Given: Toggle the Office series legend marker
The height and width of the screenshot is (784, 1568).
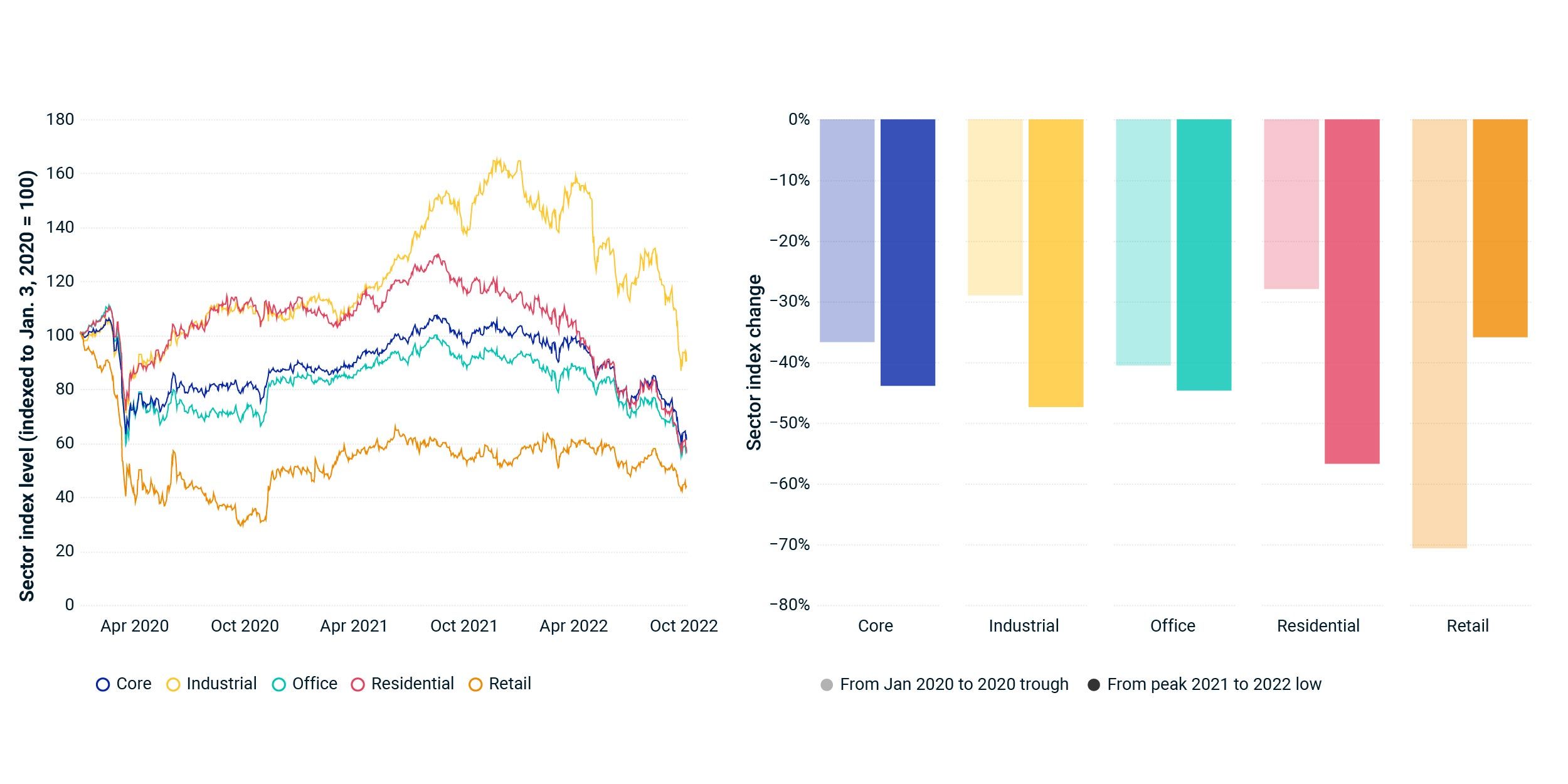Looking at the screenshot, I should (279, 684).
